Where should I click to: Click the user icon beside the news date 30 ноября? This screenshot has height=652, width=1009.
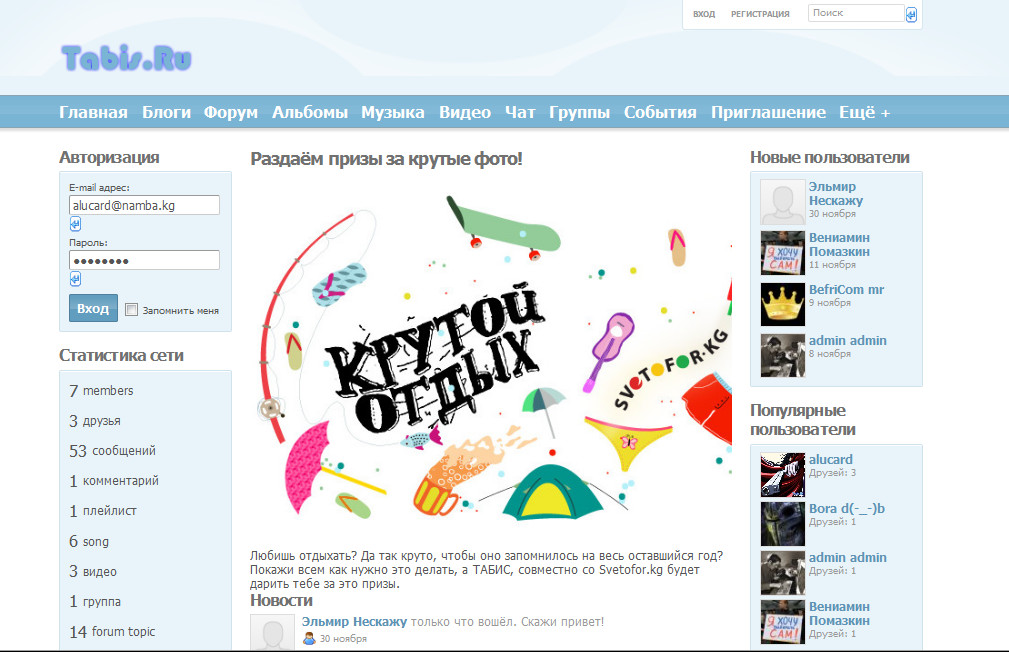pos(310,638)
